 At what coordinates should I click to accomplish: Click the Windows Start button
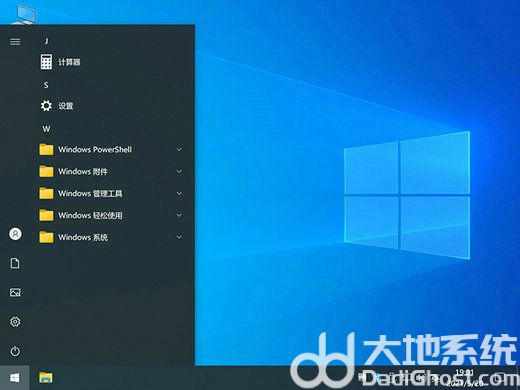14,378
